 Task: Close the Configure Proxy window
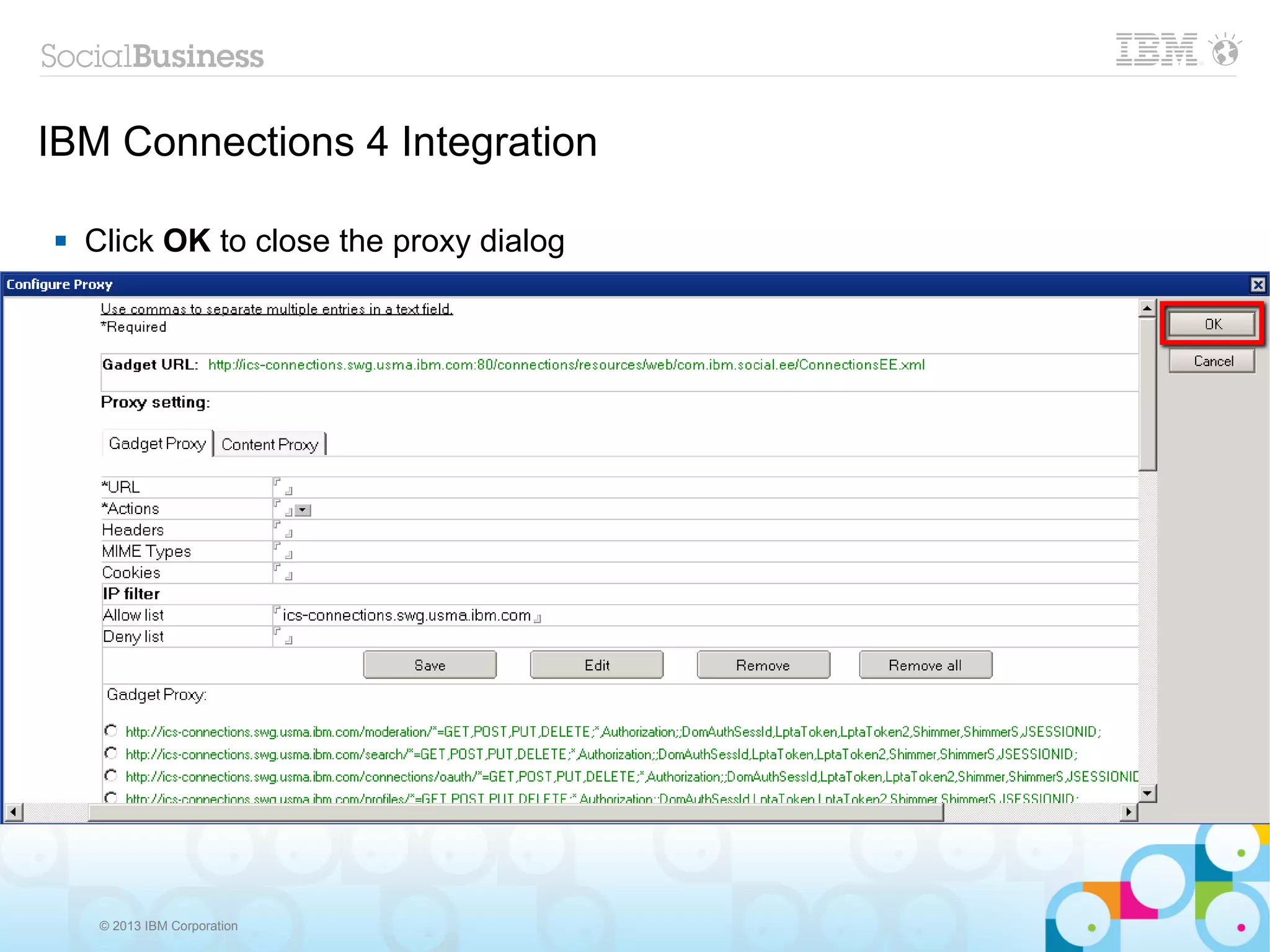pyautogui.click(x=1258, y=285)
